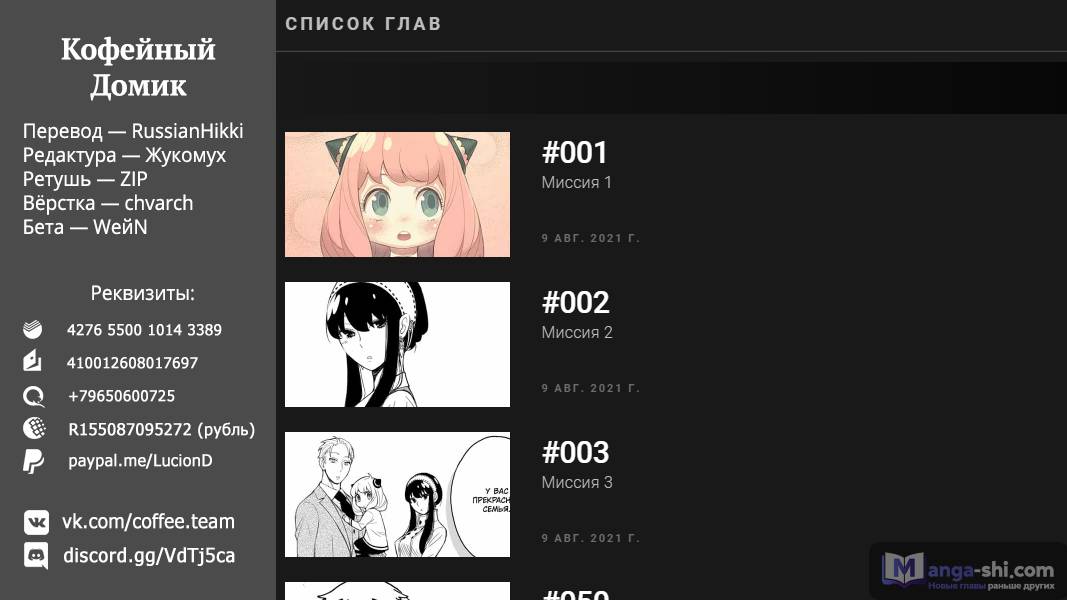Open chapter #002 thumbnail of dark-haired woman
Screen dimensions: 1067x600
(397, 344)
